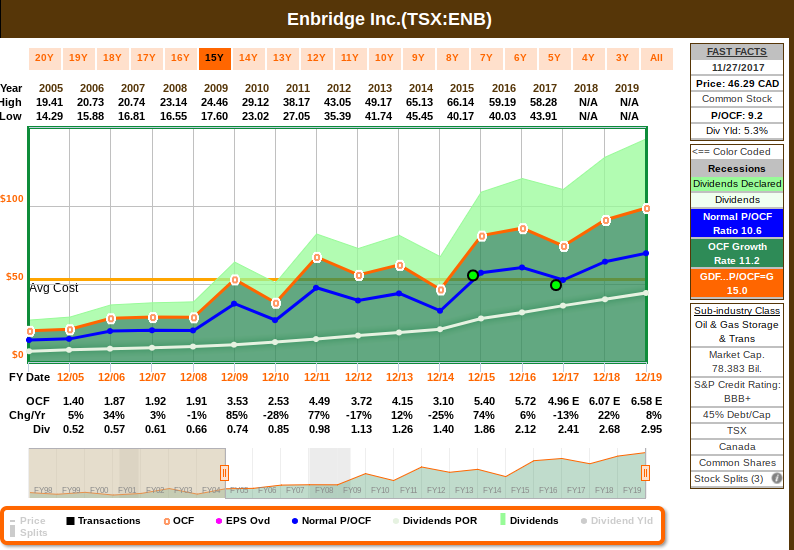The image size is (794, 550).
Task: Click the green transaction marker near 12/15
Action: (473, 276)
